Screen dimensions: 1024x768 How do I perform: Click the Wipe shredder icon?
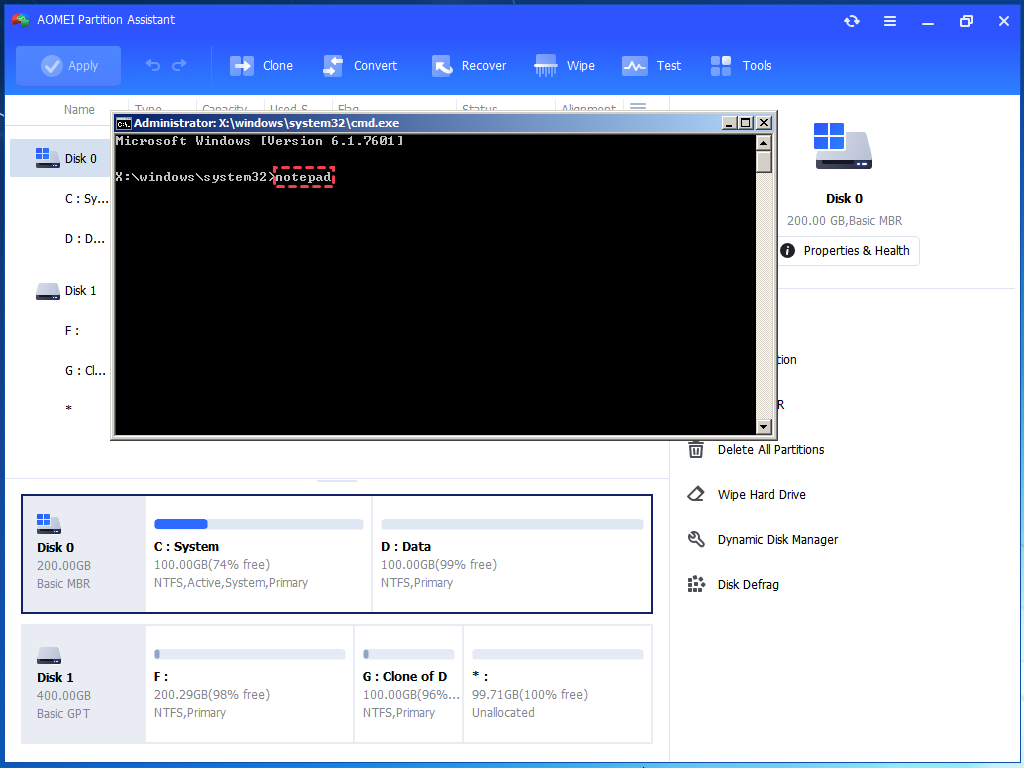pyautogui.click(x=545, y=66)
